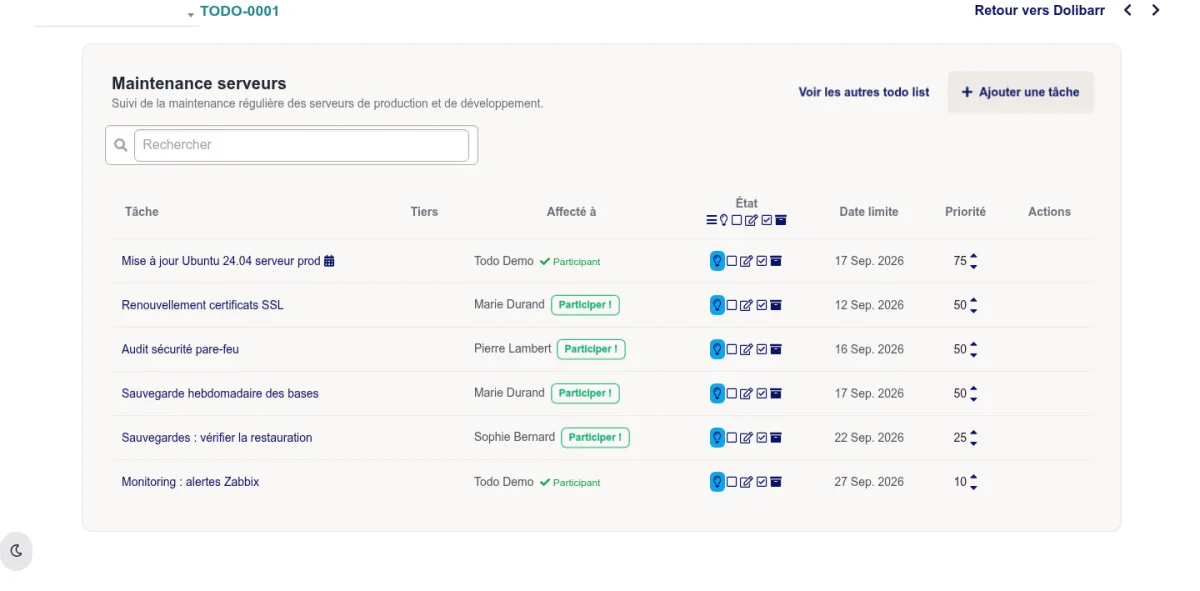Filter by done checkmark icon in État header
1200x591 pixels.
coord(767,220)
